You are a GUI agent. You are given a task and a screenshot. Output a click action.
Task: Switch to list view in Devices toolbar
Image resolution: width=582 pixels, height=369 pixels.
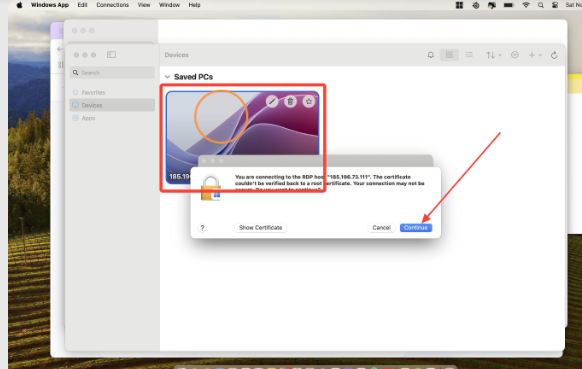tap(469, 55)
